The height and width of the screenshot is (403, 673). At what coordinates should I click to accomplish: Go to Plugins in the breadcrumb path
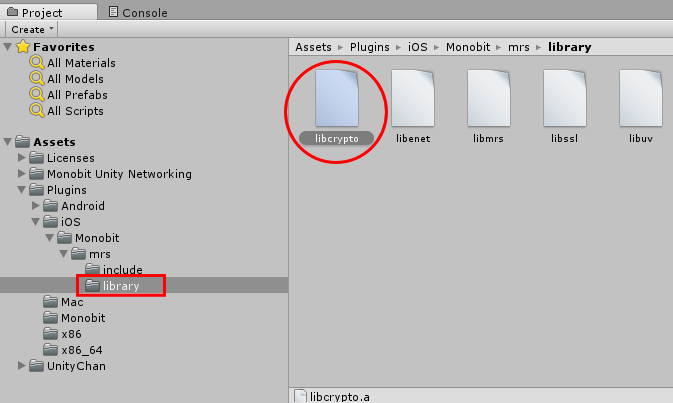pyautogui.click(x=370, y=47)
